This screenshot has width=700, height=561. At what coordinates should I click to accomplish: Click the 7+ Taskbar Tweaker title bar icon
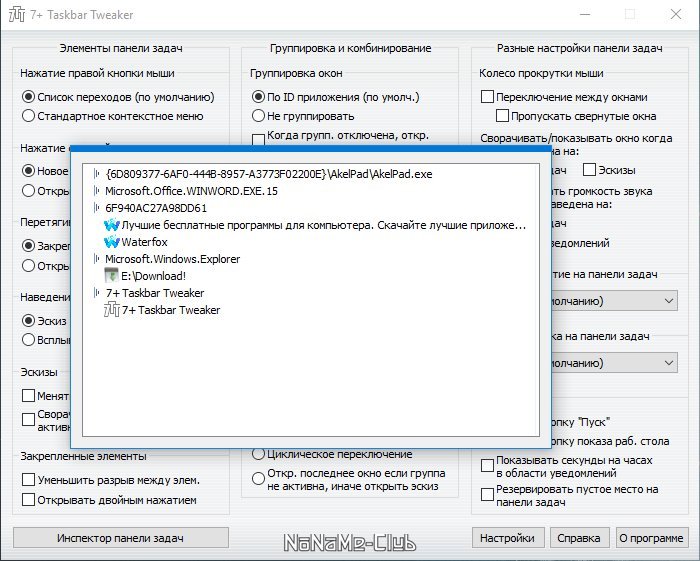click(17, 14)
